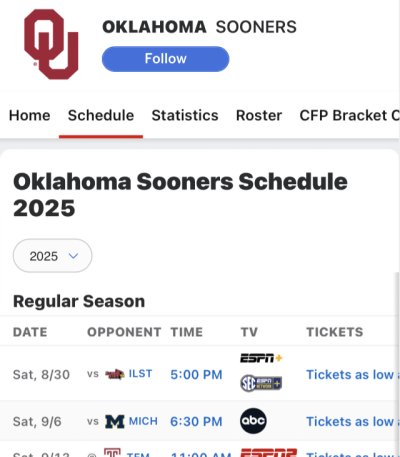
Task: Open the CFP Bracket tab
Action: 349,116
